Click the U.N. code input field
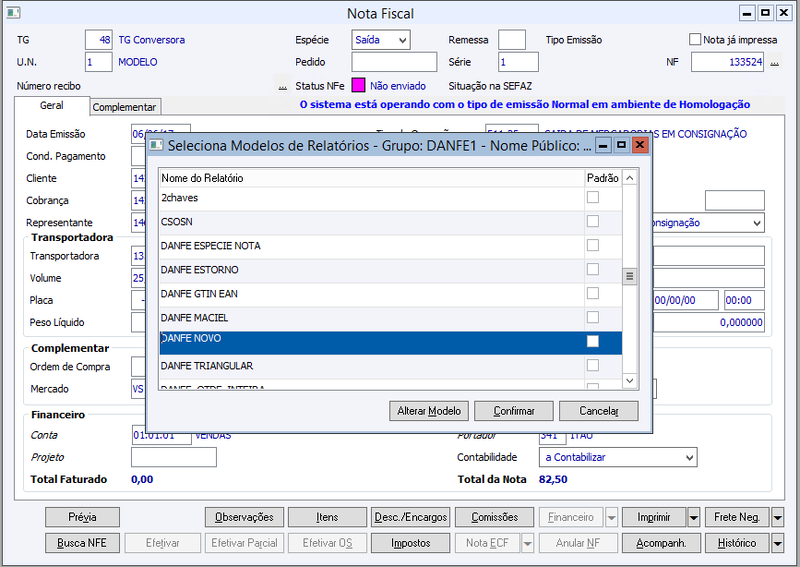Image resolution: width=800 pixels, height=567 pixels. (x=98, y=62)
